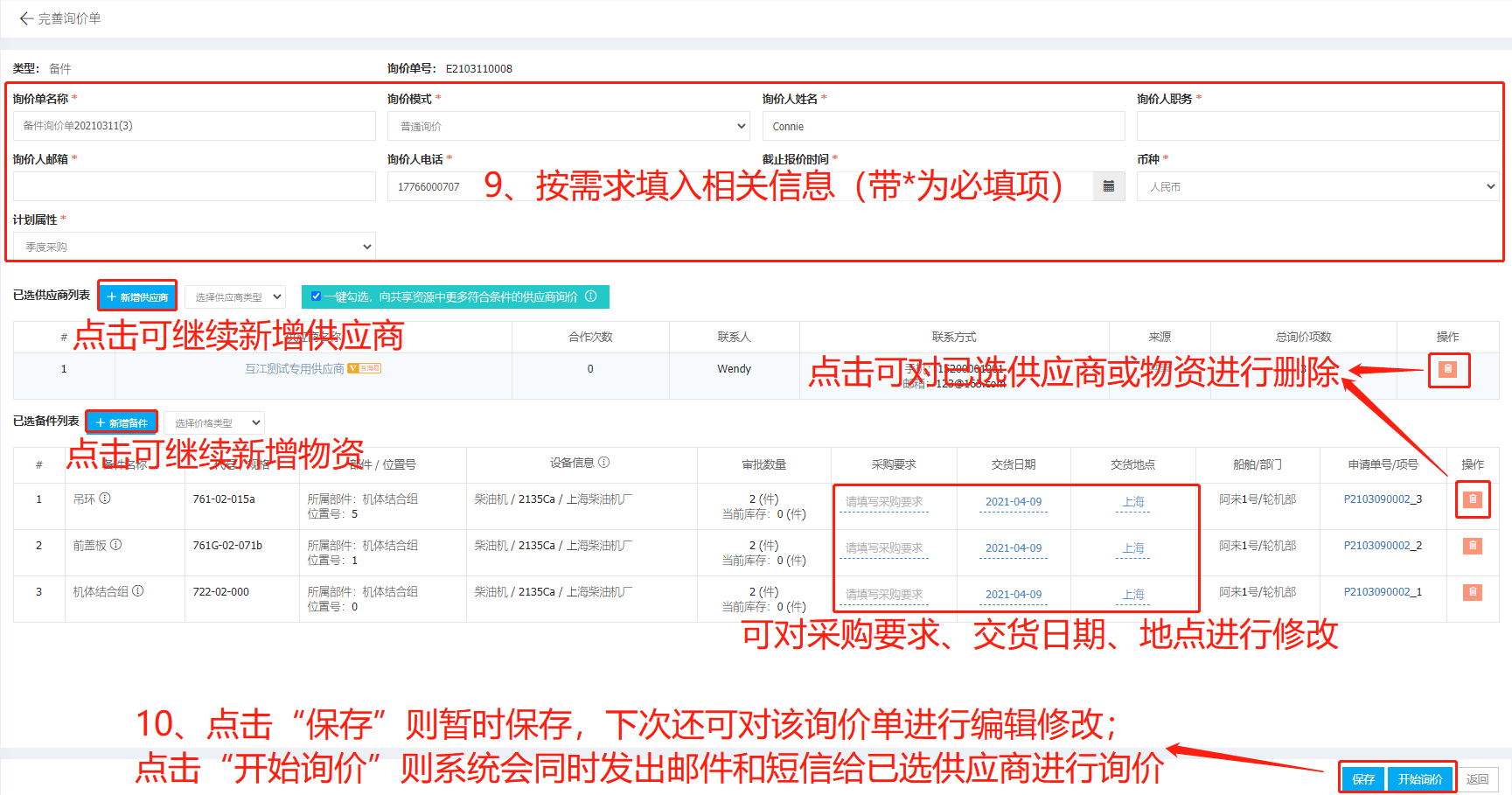The height and width of the screenshot is (795, 1512).
Task: Click the part name link 机体结合组
Action: coord(101,592)
